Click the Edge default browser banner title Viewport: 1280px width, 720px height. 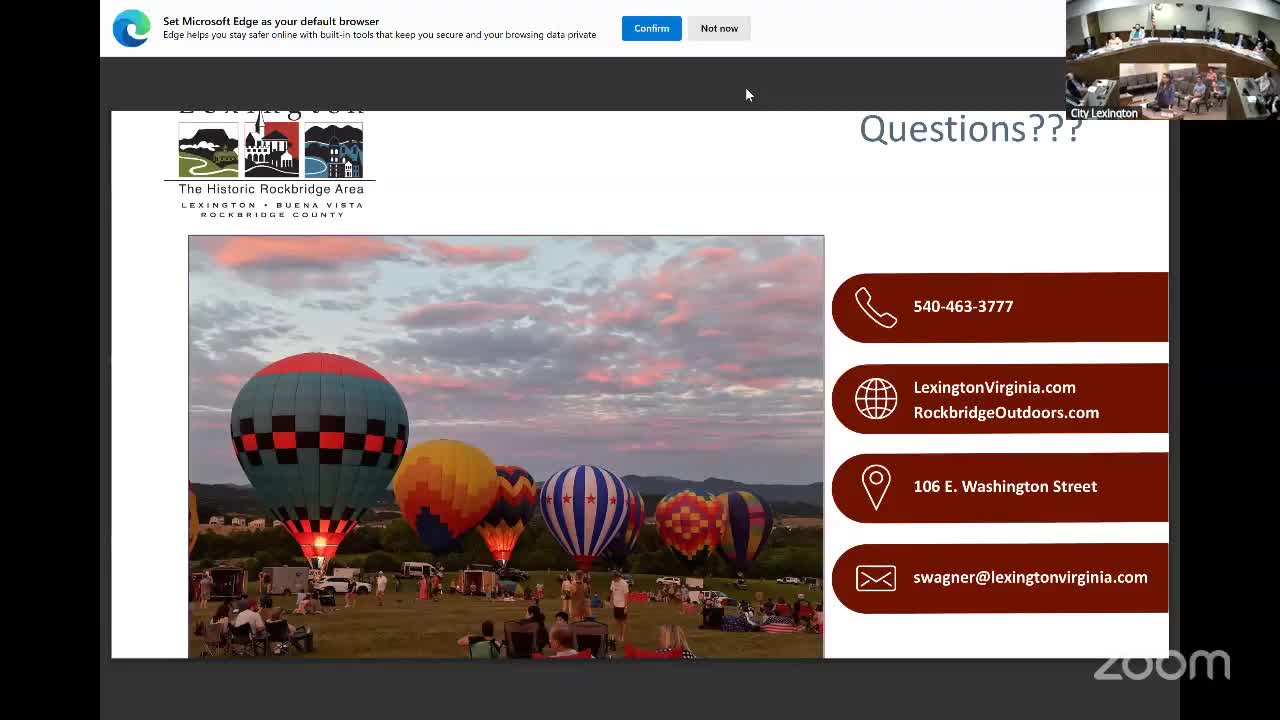[271, 21]
